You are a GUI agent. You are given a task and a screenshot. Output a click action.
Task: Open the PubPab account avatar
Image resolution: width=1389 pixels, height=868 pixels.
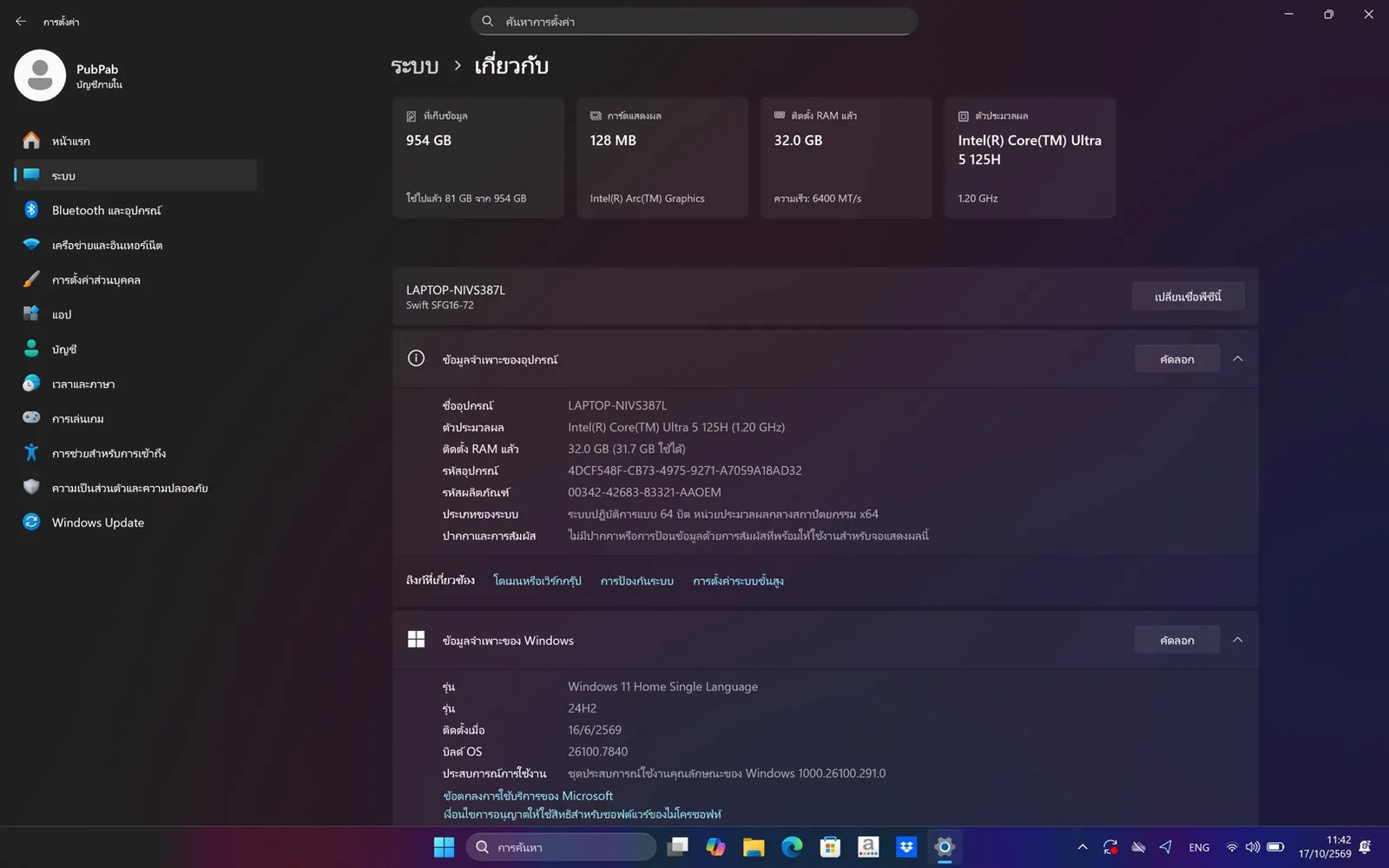pos(40,76)
